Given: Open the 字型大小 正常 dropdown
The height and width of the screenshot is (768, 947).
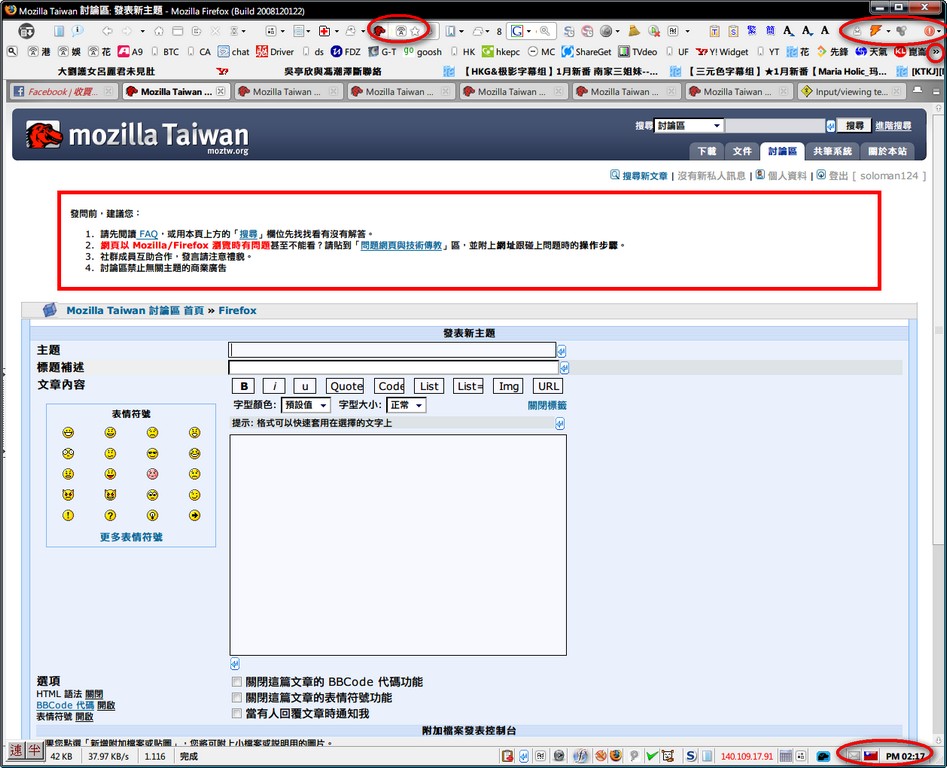Looking at the screenshot, I should click(406, 405).
